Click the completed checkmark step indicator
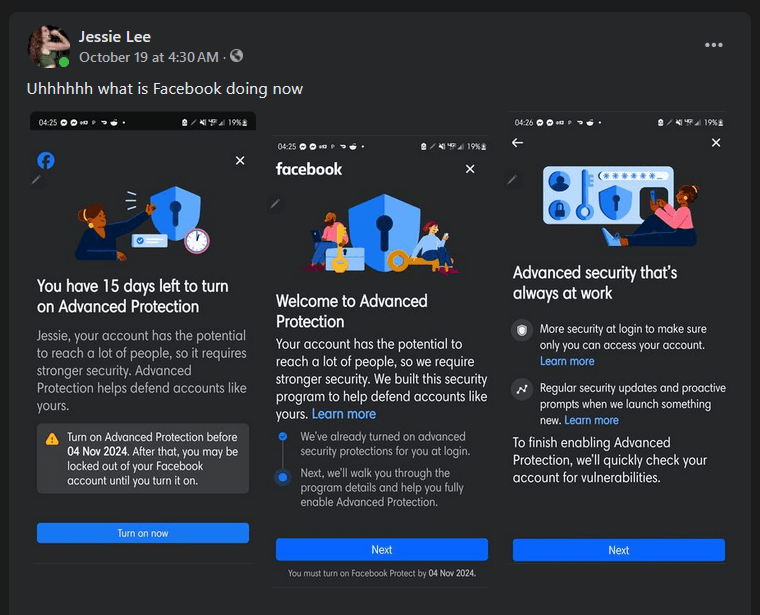Viewport: 760px width, 615px height. 283,437
